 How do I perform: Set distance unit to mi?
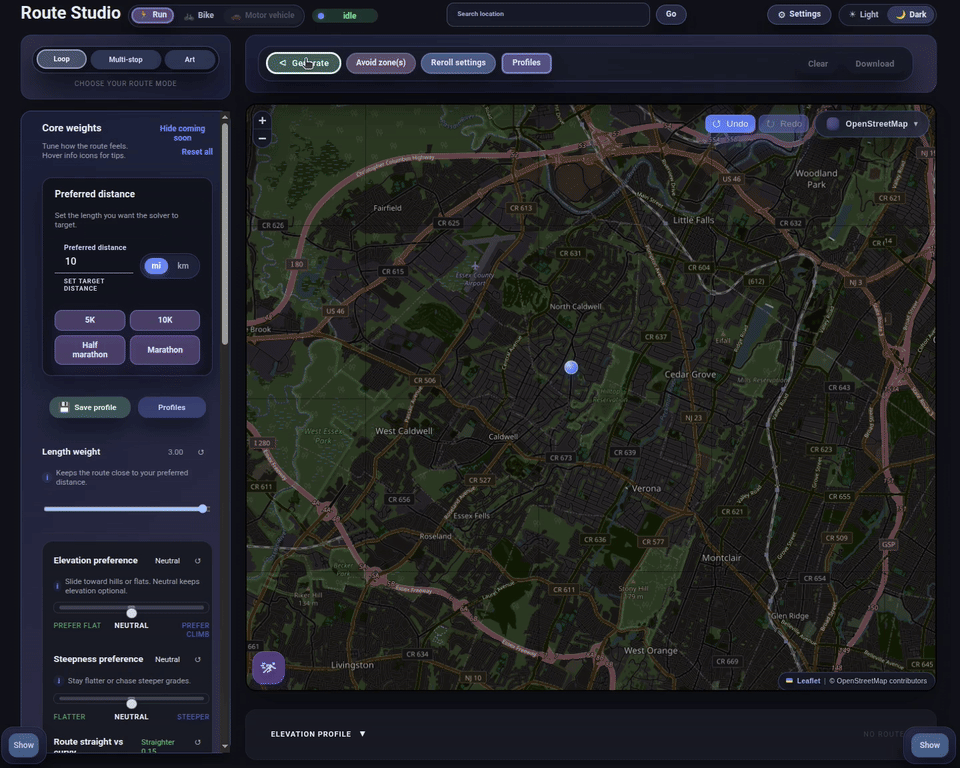click(156, 266)
